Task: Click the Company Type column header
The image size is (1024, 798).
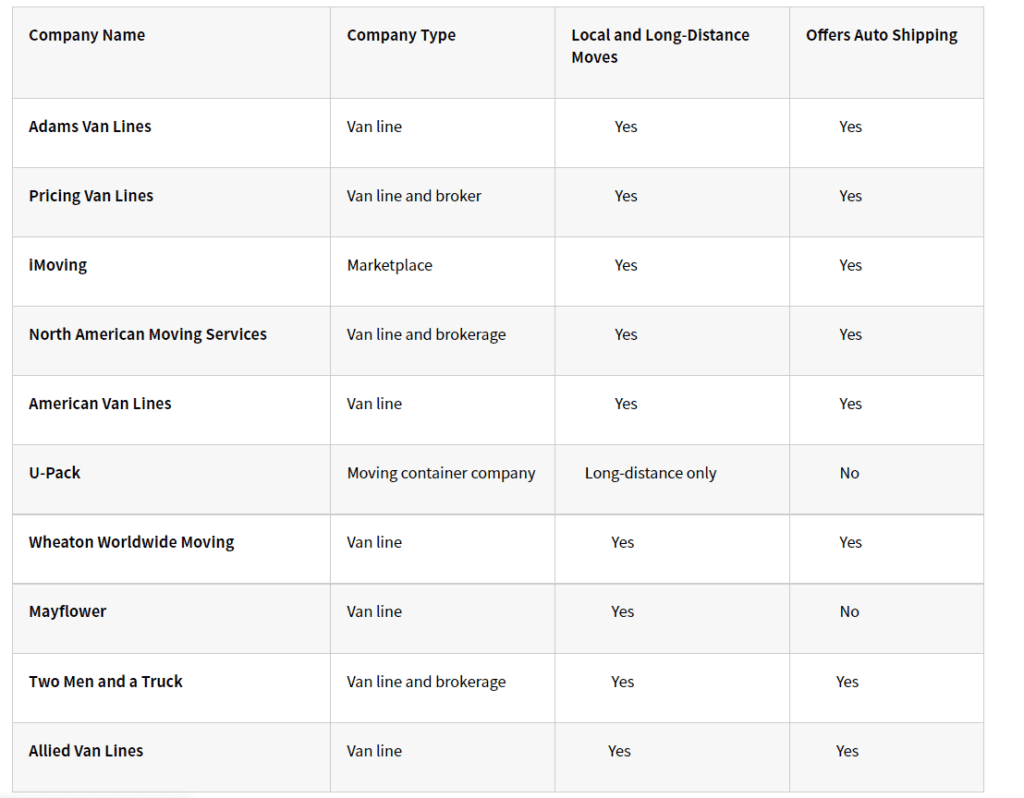Action: pyautogui.click(x=401, y=35)
